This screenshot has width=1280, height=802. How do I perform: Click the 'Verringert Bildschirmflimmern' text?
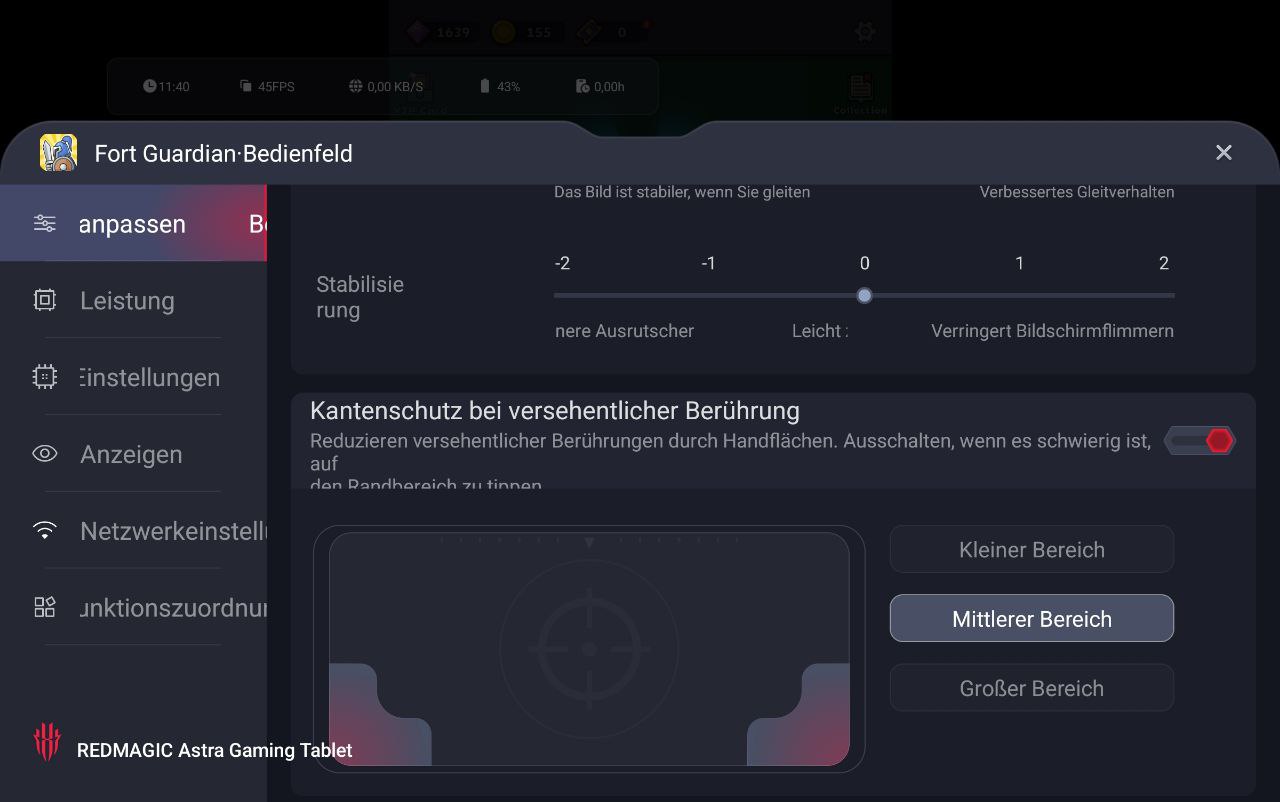pos(1053,331)
